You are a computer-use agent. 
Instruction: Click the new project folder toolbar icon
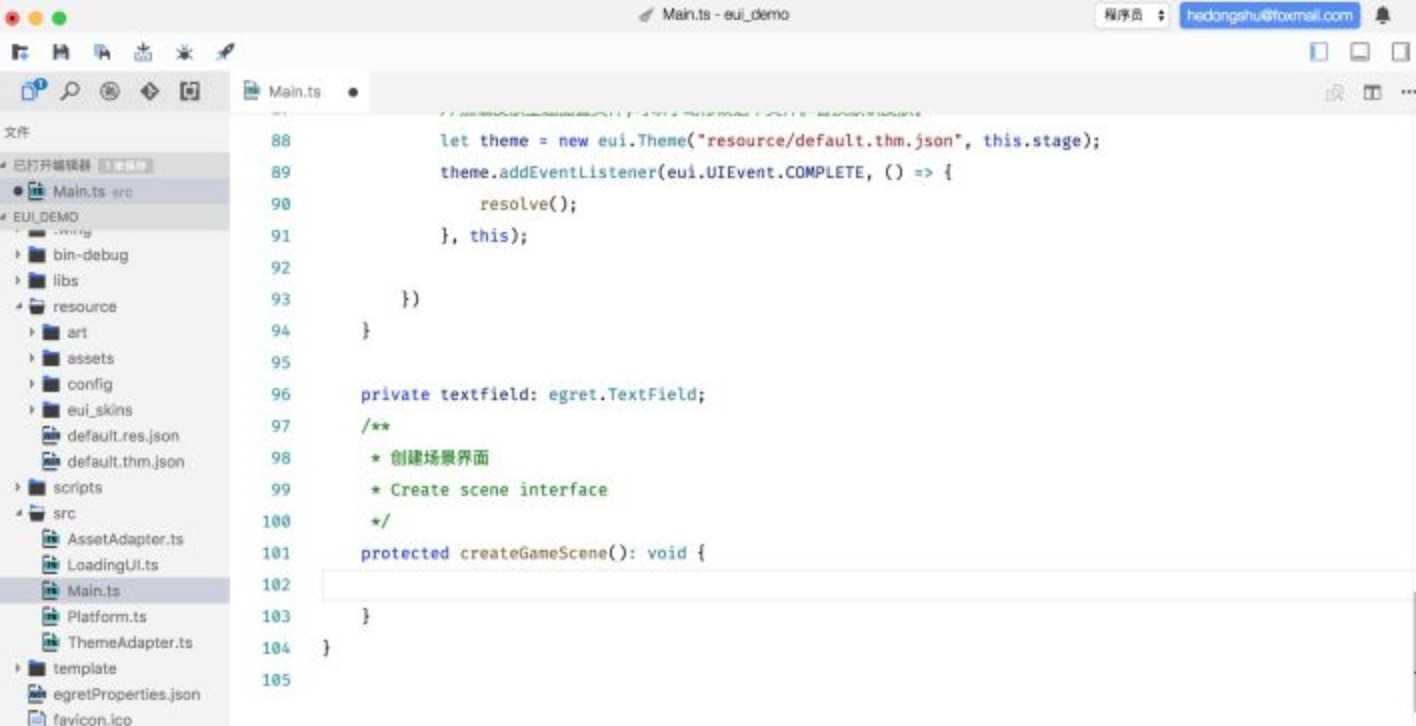[20, 52]
